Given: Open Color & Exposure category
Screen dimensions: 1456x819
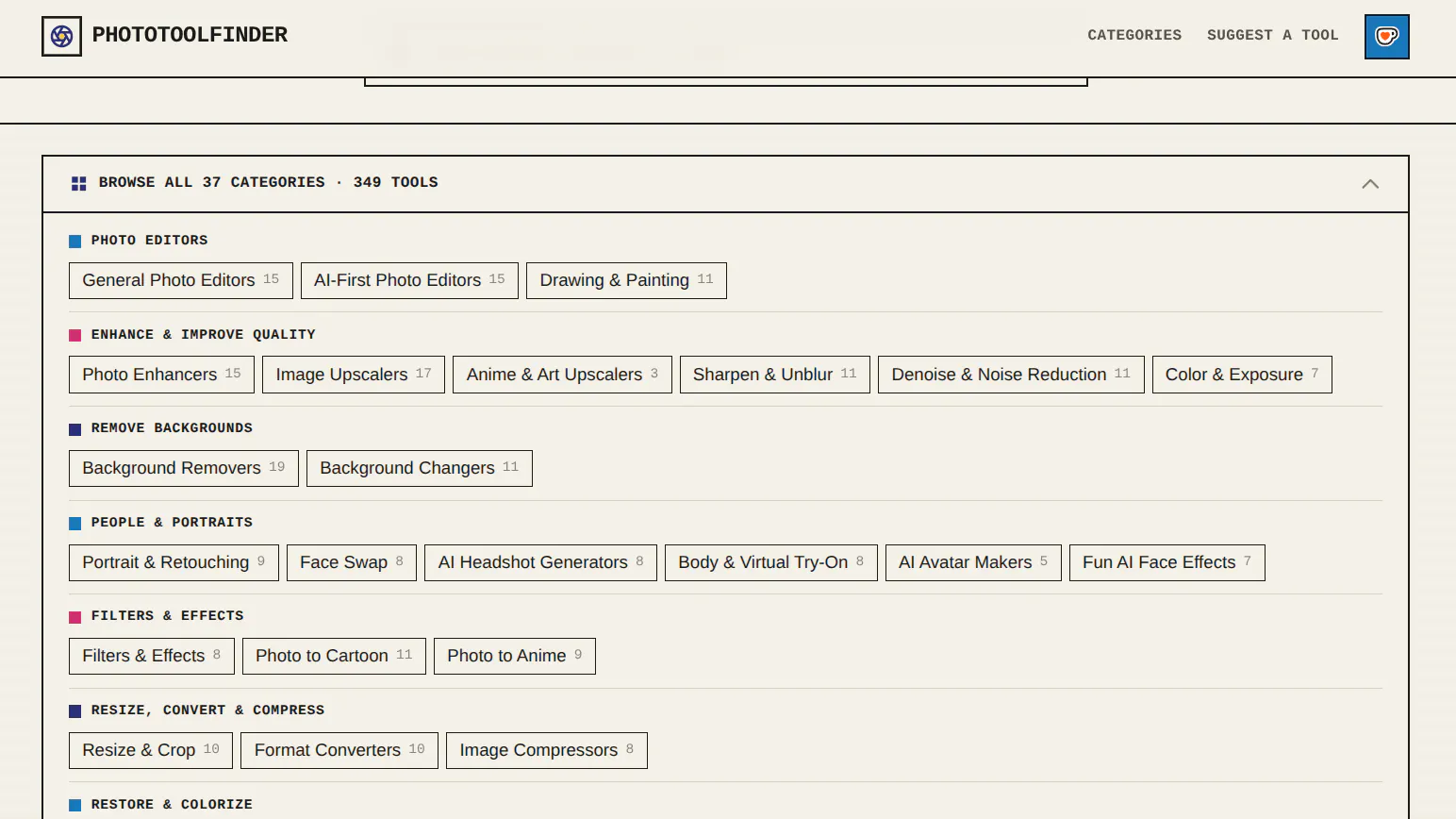Looking at the screenshot, I should point(1242,375).
